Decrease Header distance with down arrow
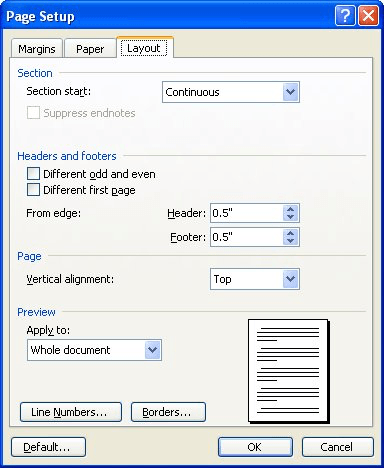This screenshot has height=468, width=384. [x=290, y=217]
